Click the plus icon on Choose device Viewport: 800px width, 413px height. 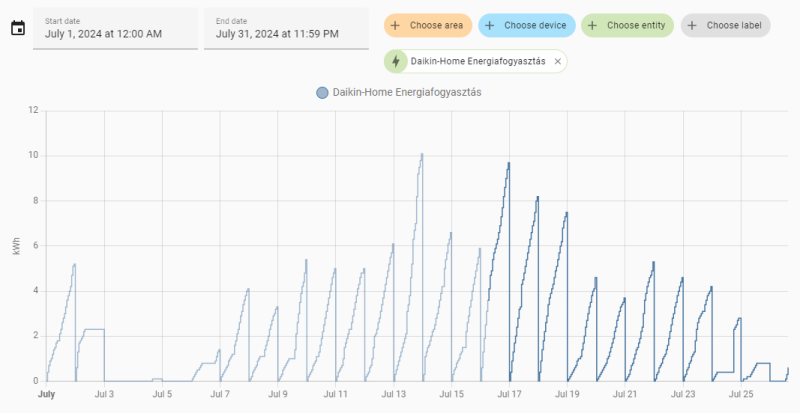click(x=492, y=25)
